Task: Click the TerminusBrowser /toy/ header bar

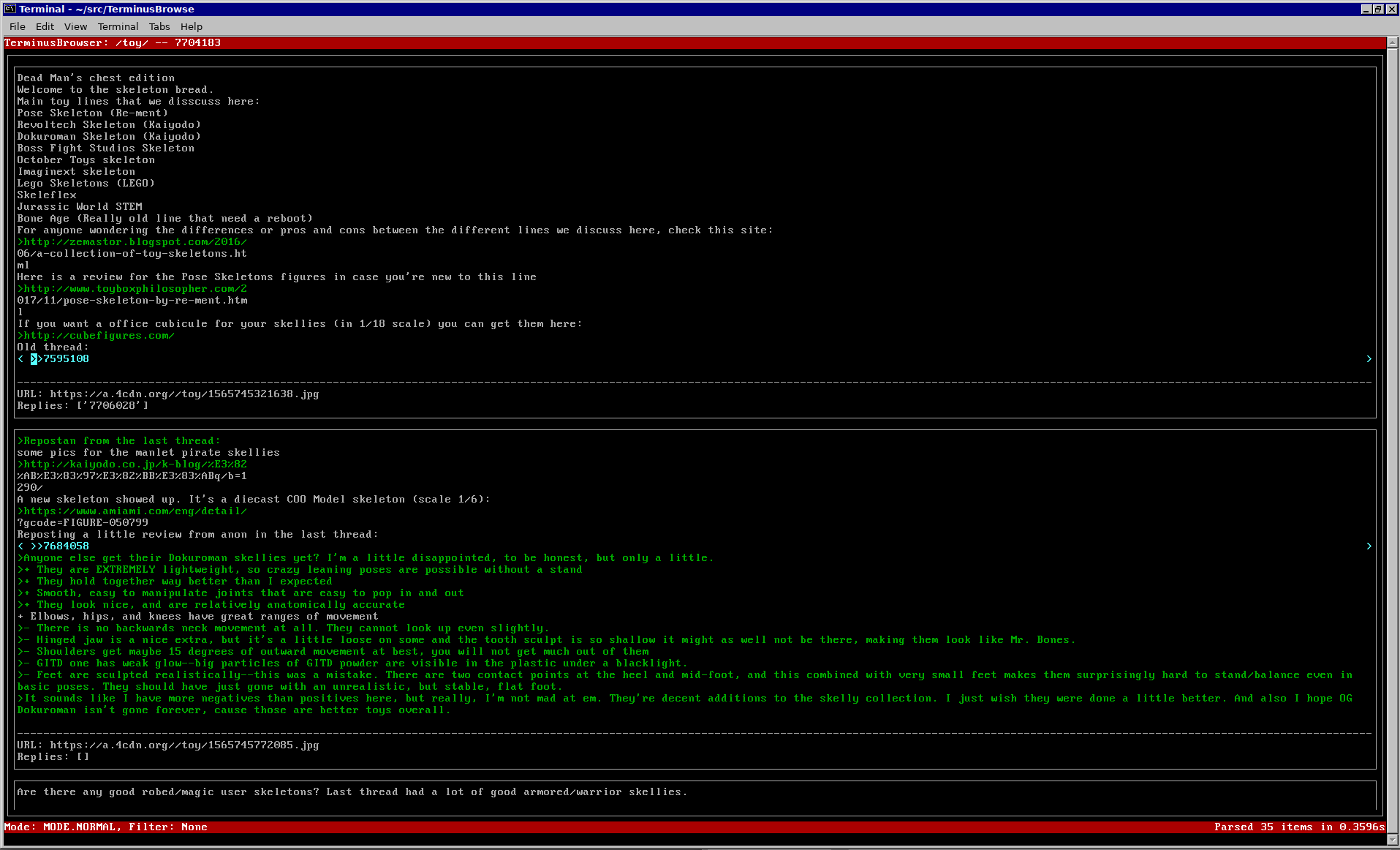Action: tap(695, 42)
